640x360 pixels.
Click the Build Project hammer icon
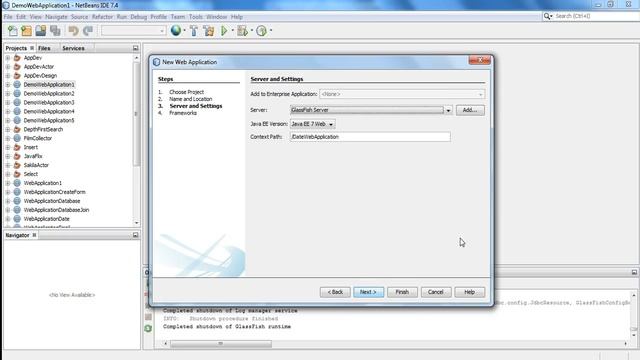[194, 31]
